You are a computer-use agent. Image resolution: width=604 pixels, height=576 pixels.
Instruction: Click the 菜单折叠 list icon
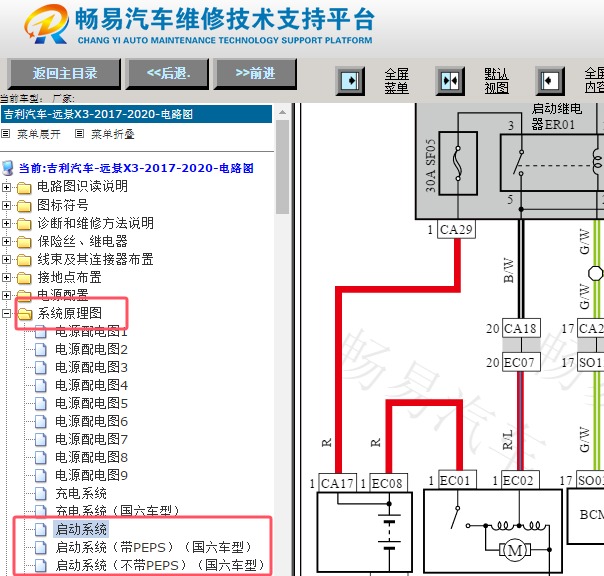[79, 134]
